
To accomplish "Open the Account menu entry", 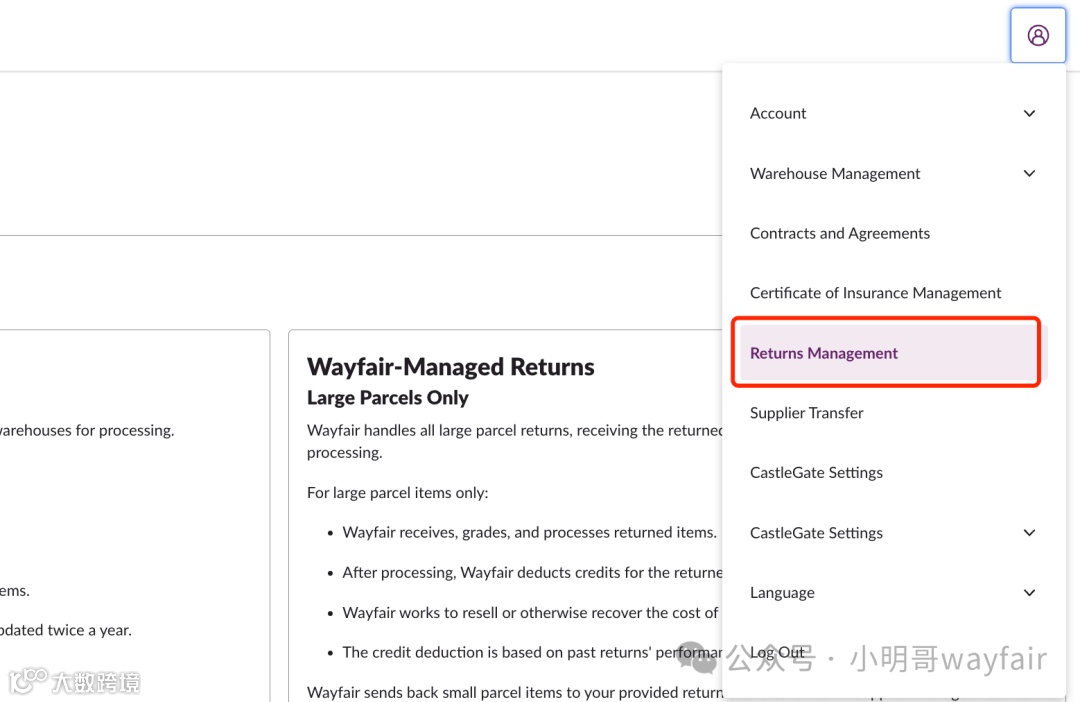I will (778, 114).
